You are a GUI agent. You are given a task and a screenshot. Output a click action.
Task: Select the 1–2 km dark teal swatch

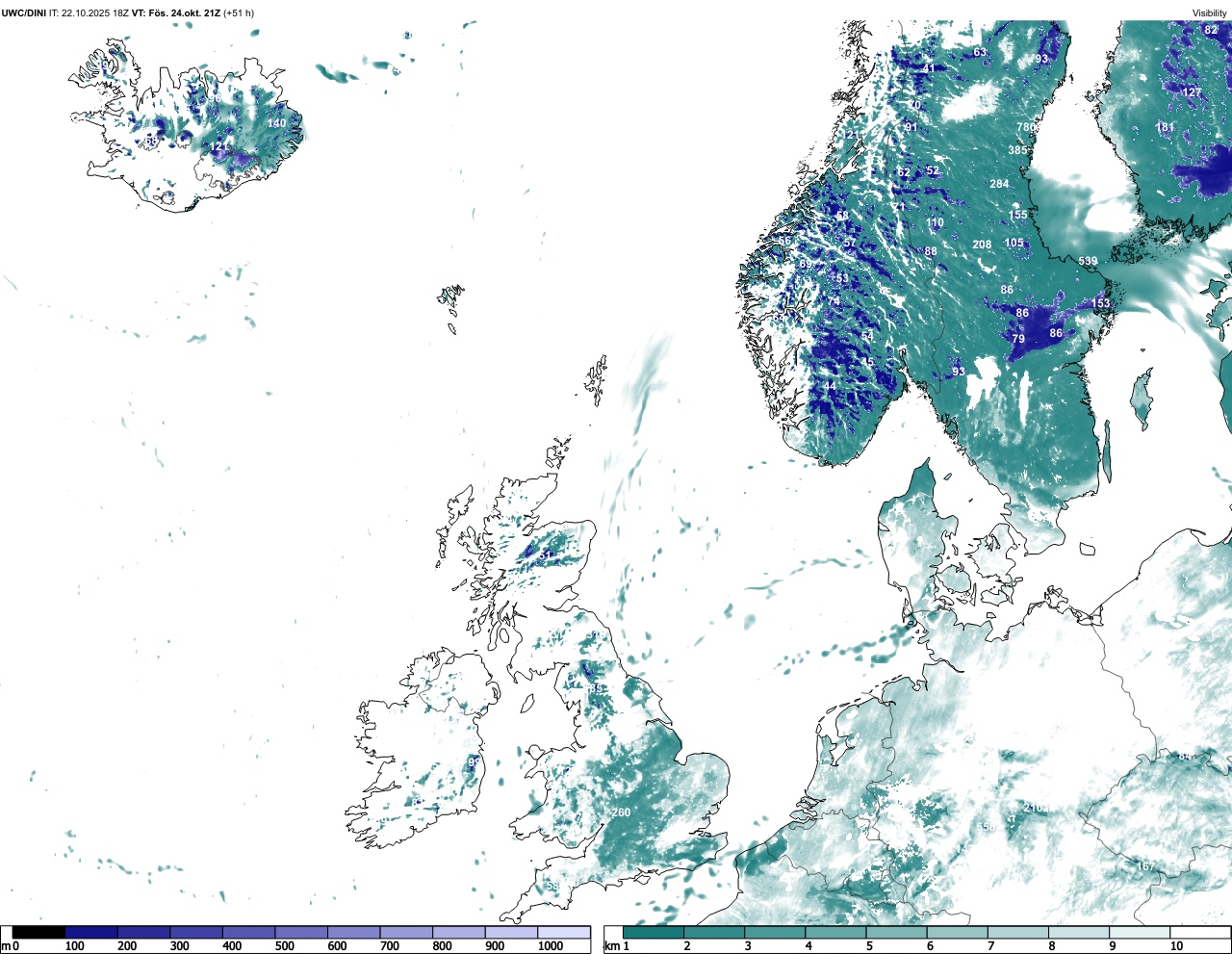(x=654, y=932)
